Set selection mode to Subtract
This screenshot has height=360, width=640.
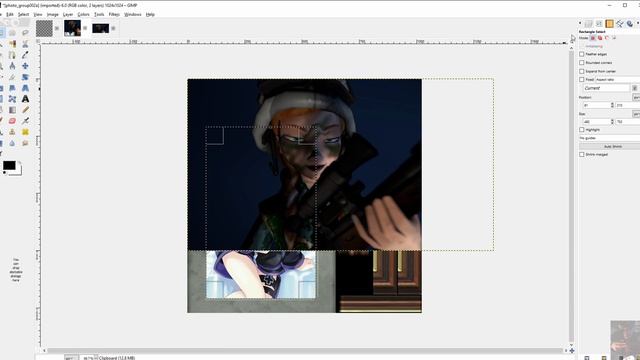click(607, 38)
